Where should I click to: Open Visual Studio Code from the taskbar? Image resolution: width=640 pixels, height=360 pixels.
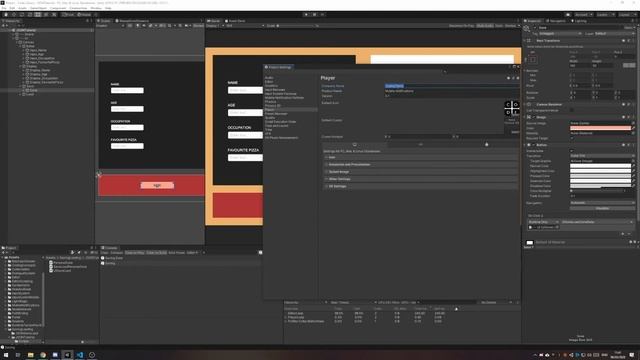click(80, 355)
